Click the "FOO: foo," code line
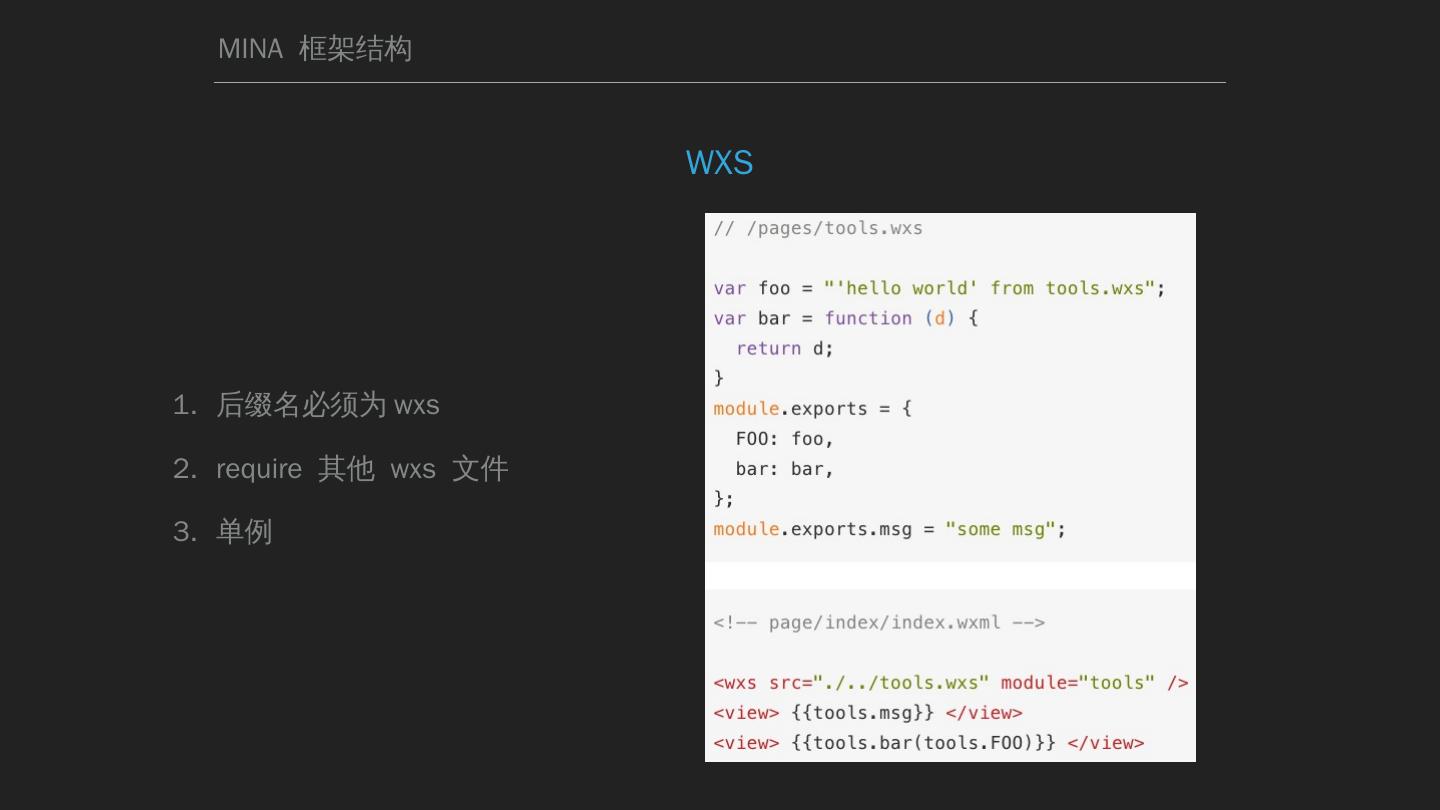This screenshot has width=1440, height=810. tap(784, 438)
